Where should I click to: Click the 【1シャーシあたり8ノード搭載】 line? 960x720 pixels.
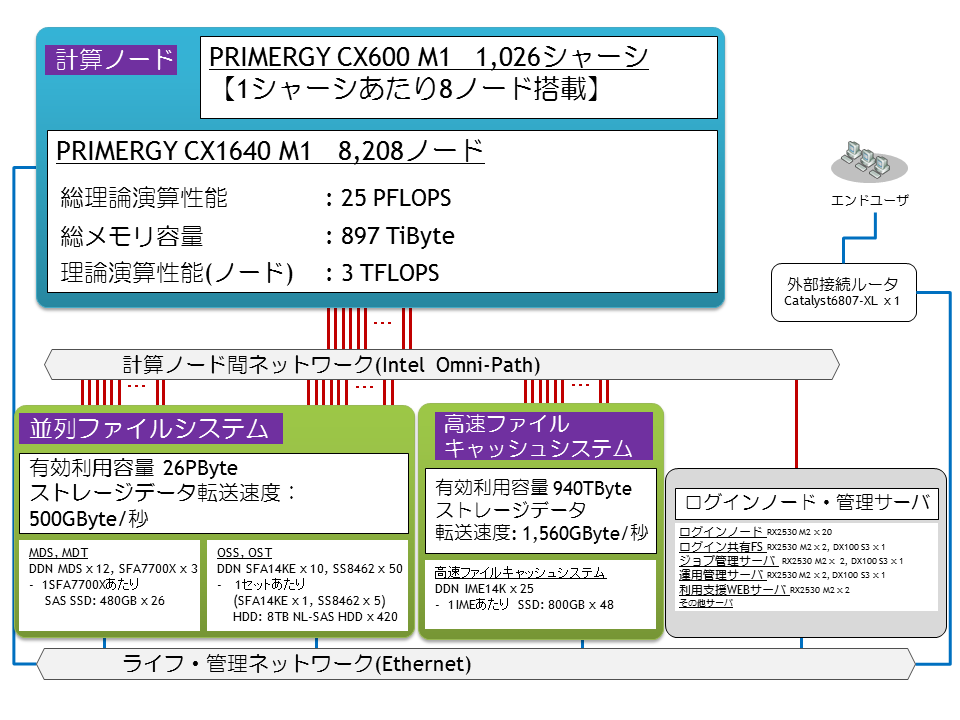(410, 89)
